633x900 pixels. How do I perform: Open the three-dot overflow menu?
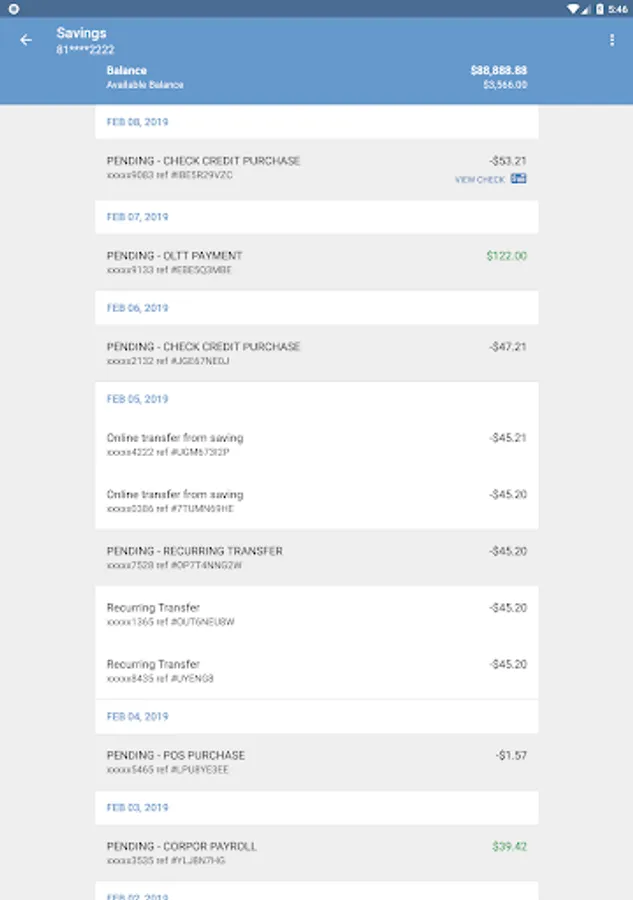612,40
